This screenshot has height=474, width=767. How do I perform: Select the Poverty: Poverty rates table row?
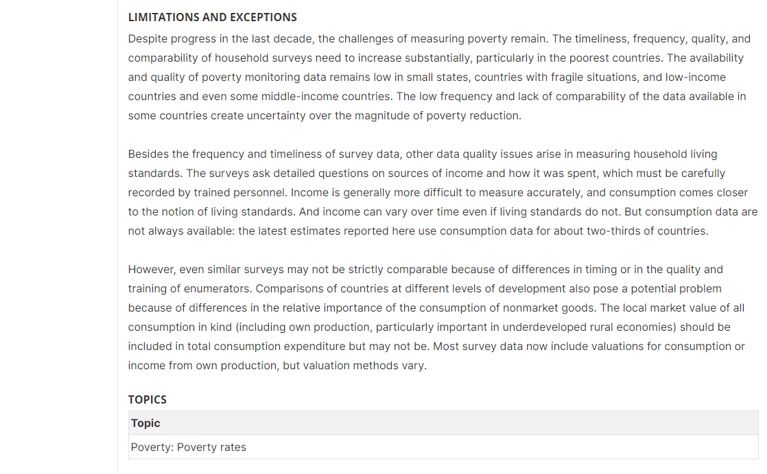(x=188, y=447)
